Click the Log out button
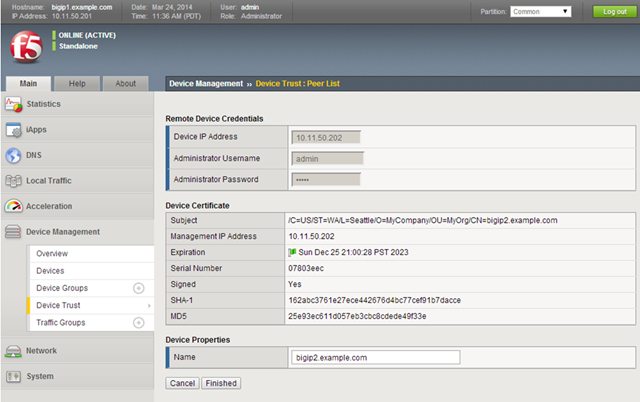Viewport: 640px width, 402px height. click(x=609, y=12)
